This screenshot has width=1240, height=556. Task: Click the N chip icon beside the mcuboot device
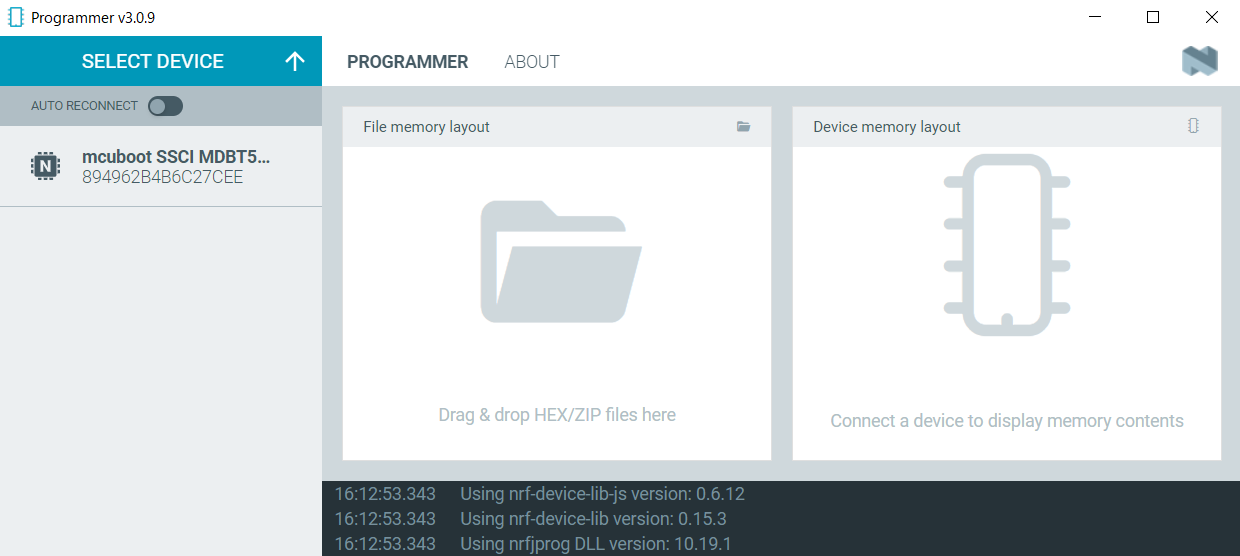[45, 166]
